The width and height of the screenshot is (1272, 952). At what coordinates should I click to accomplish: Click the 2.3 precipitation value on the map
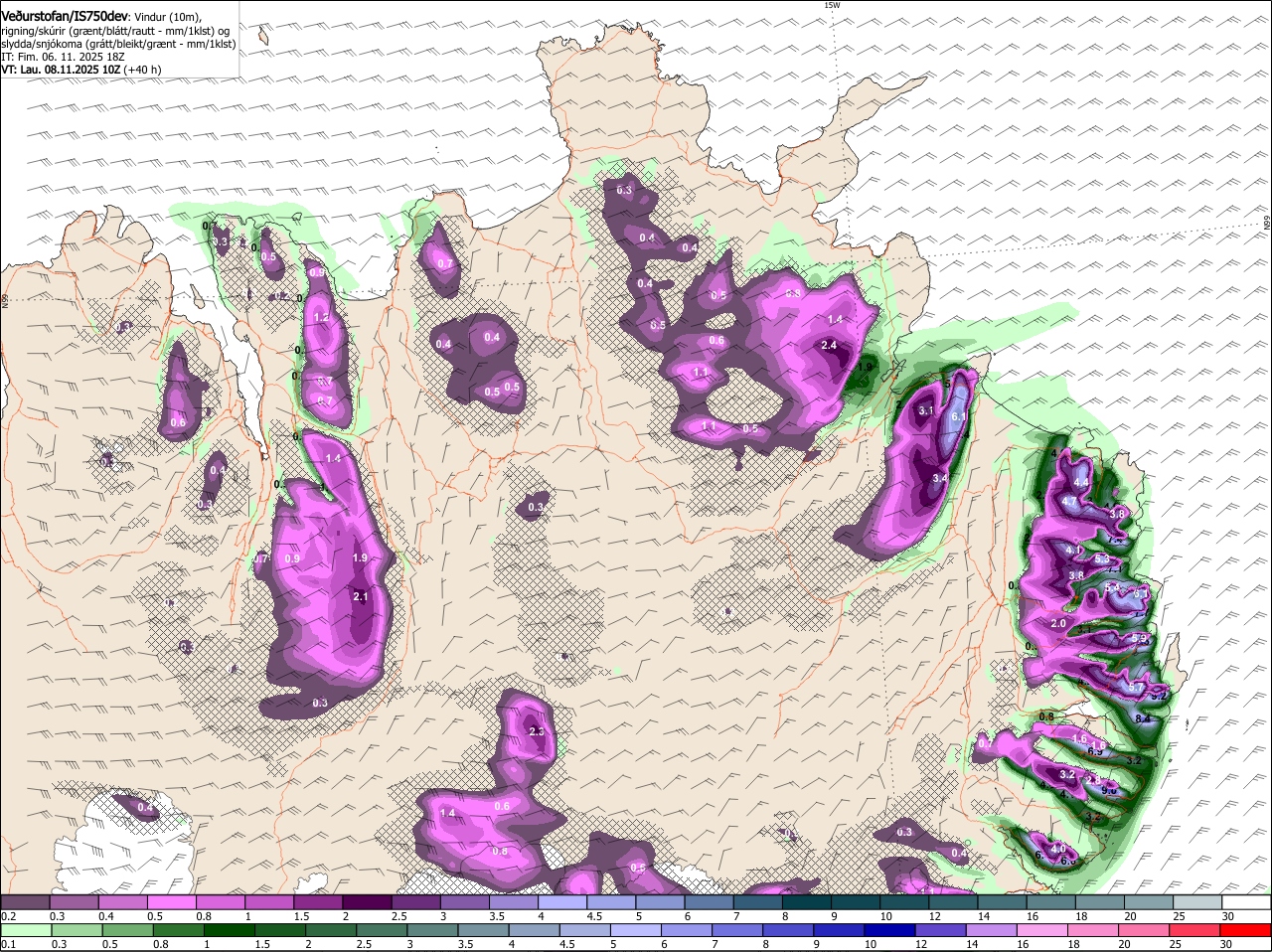pos(537,731)
